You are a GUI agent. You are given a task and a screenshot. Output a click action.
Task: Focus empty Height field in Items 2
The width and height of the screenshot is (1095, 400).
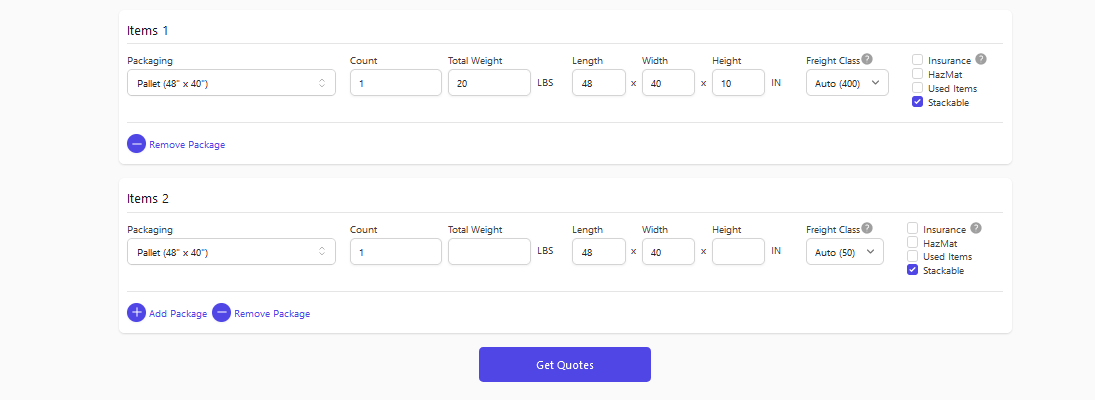pos(738,251)
